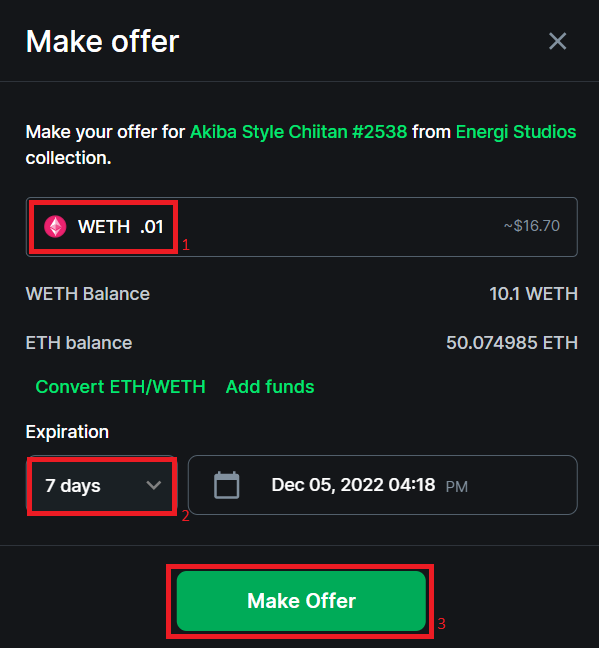Screen dimensions: 599x648
Task: Open the calendar icon for expiration date
Action: [x=227, y=485]
